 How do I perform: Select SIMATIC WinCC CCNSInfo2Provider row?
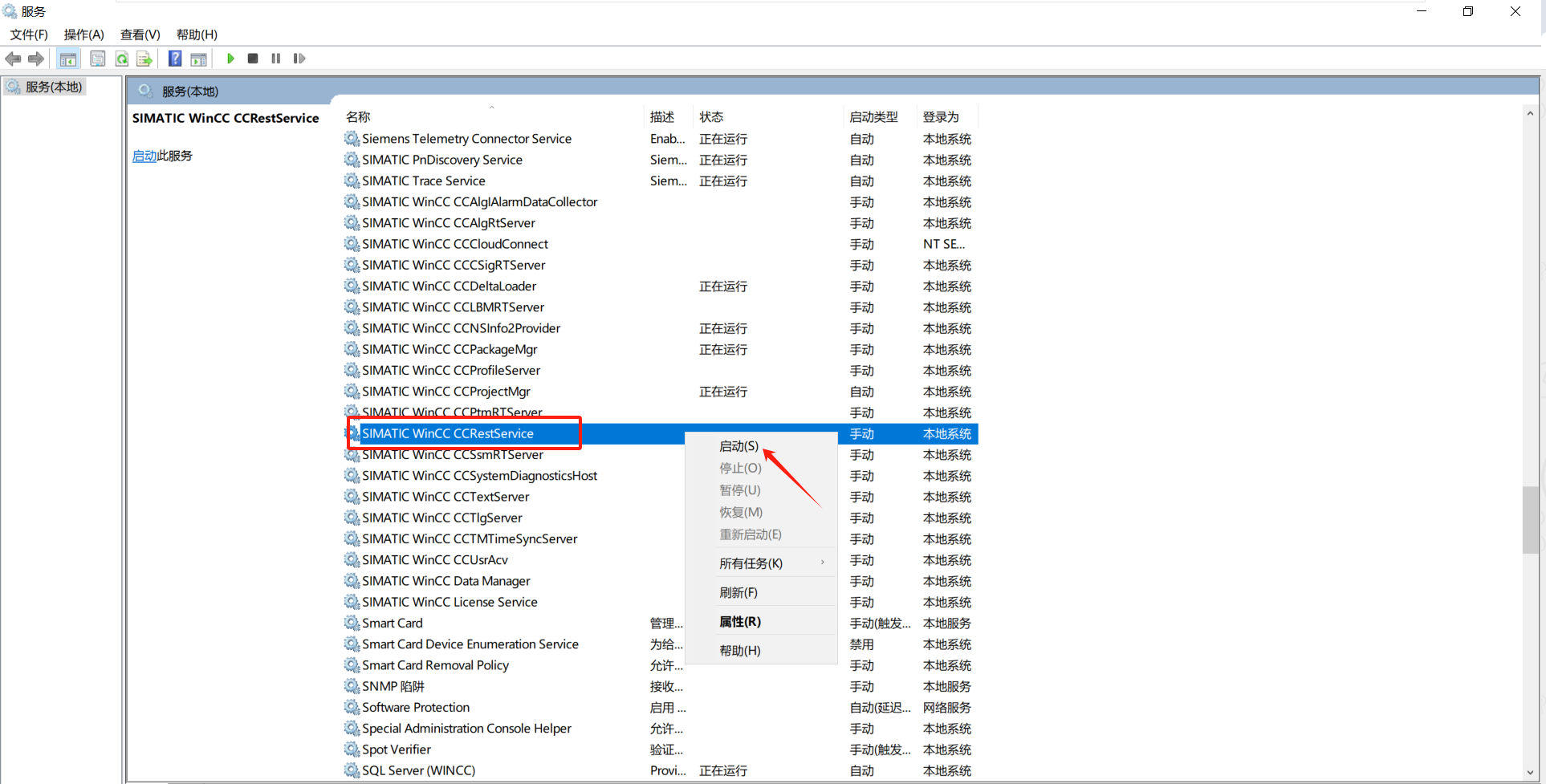661,328
